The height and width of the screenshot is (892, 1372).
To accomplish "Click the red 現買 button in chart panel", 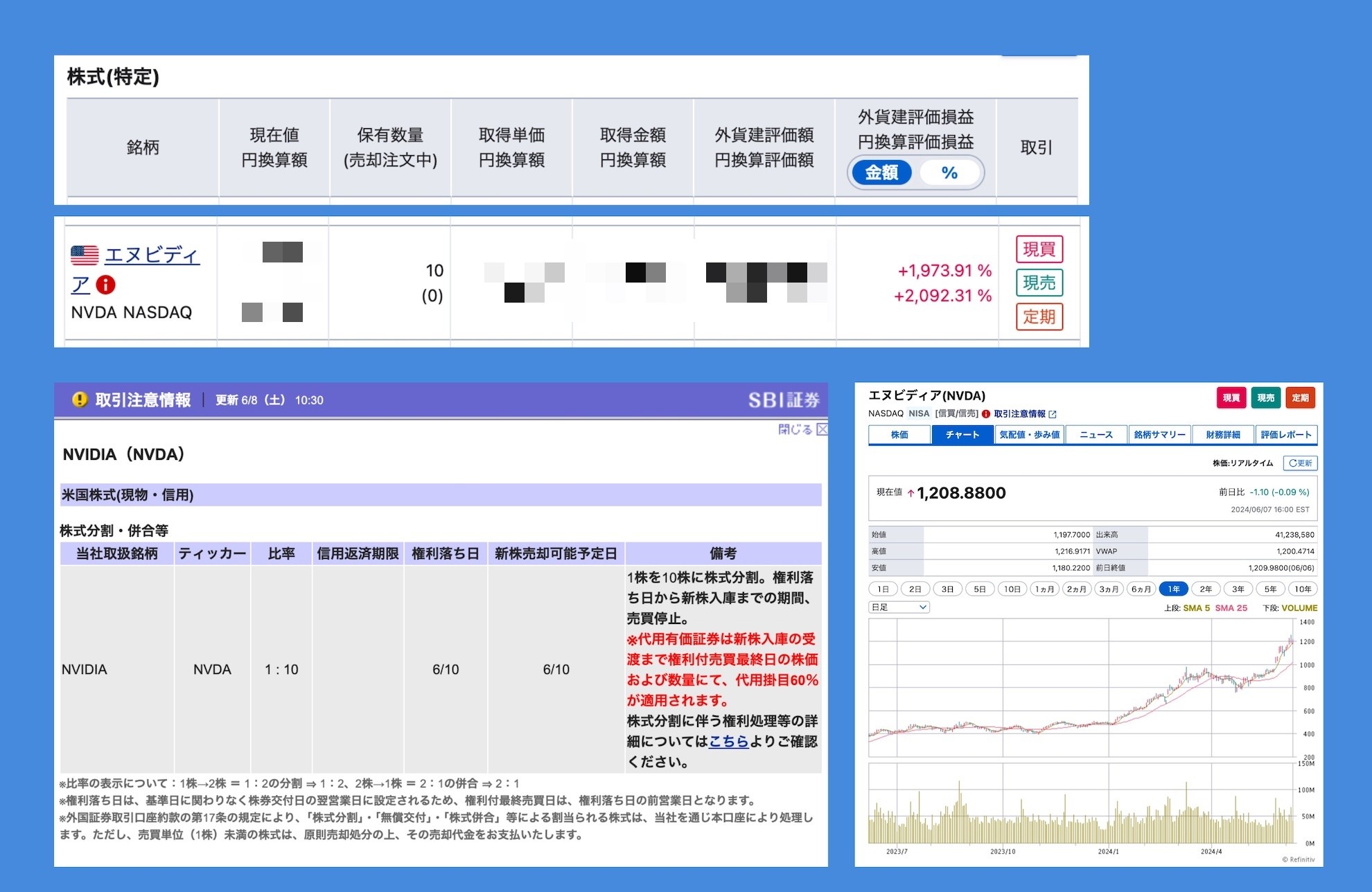I will (1231, 398).
